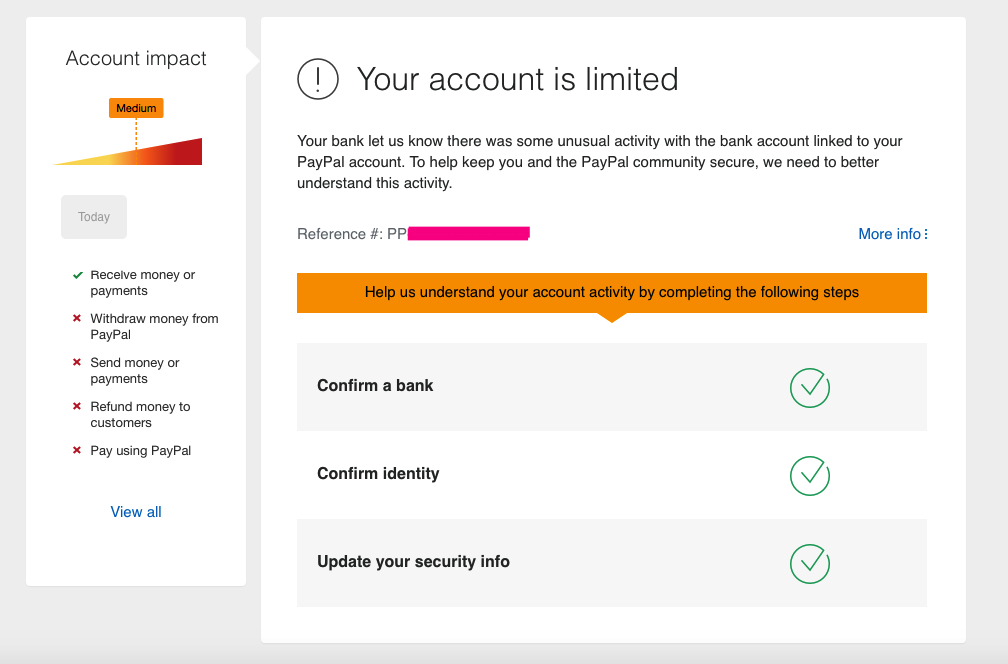The height and width of the screenshot is (664, 1008).
Task: Click the redacted reference number
Action: [468, 234]
